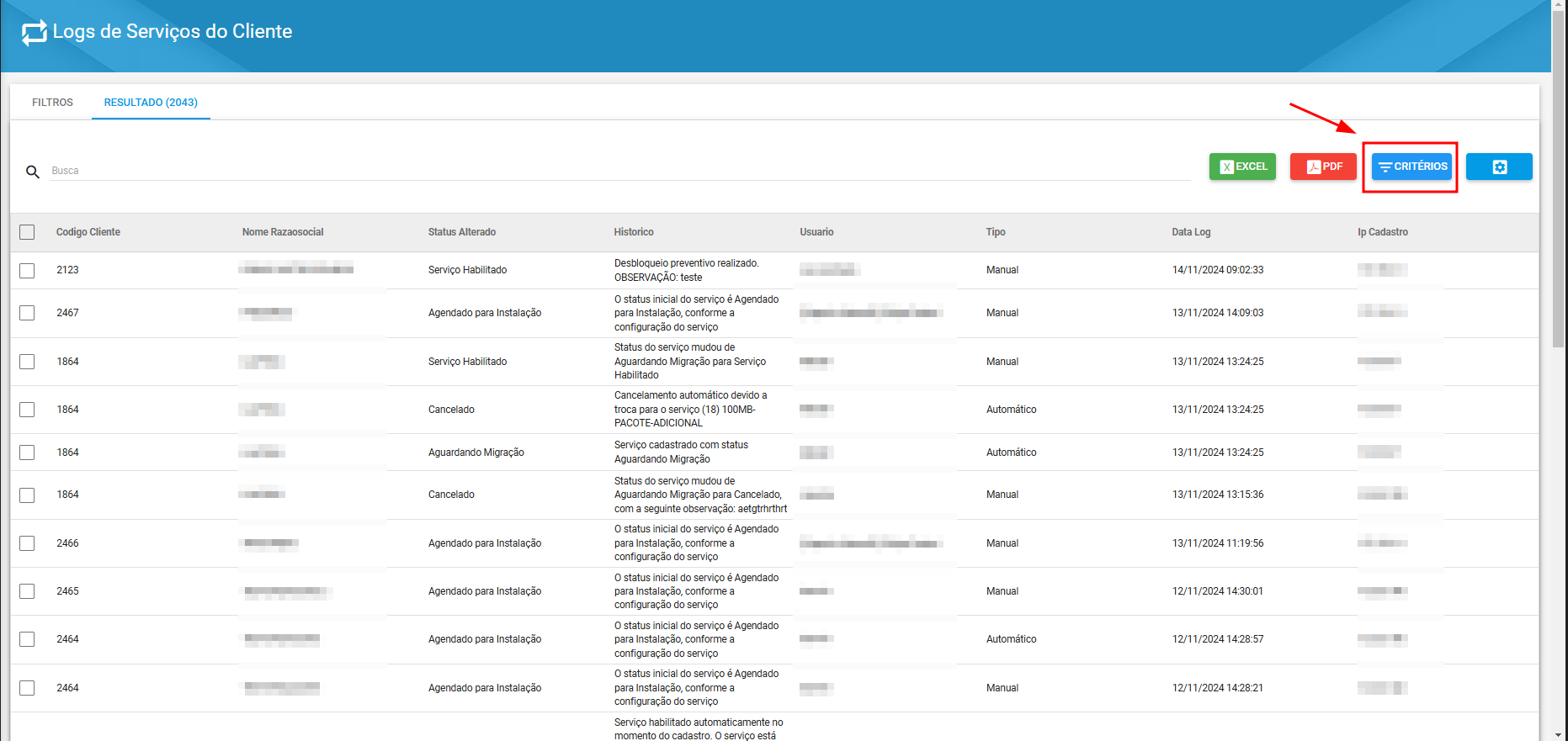Export results to PDF
The image size is (1568, 741).
point(1323,167)
